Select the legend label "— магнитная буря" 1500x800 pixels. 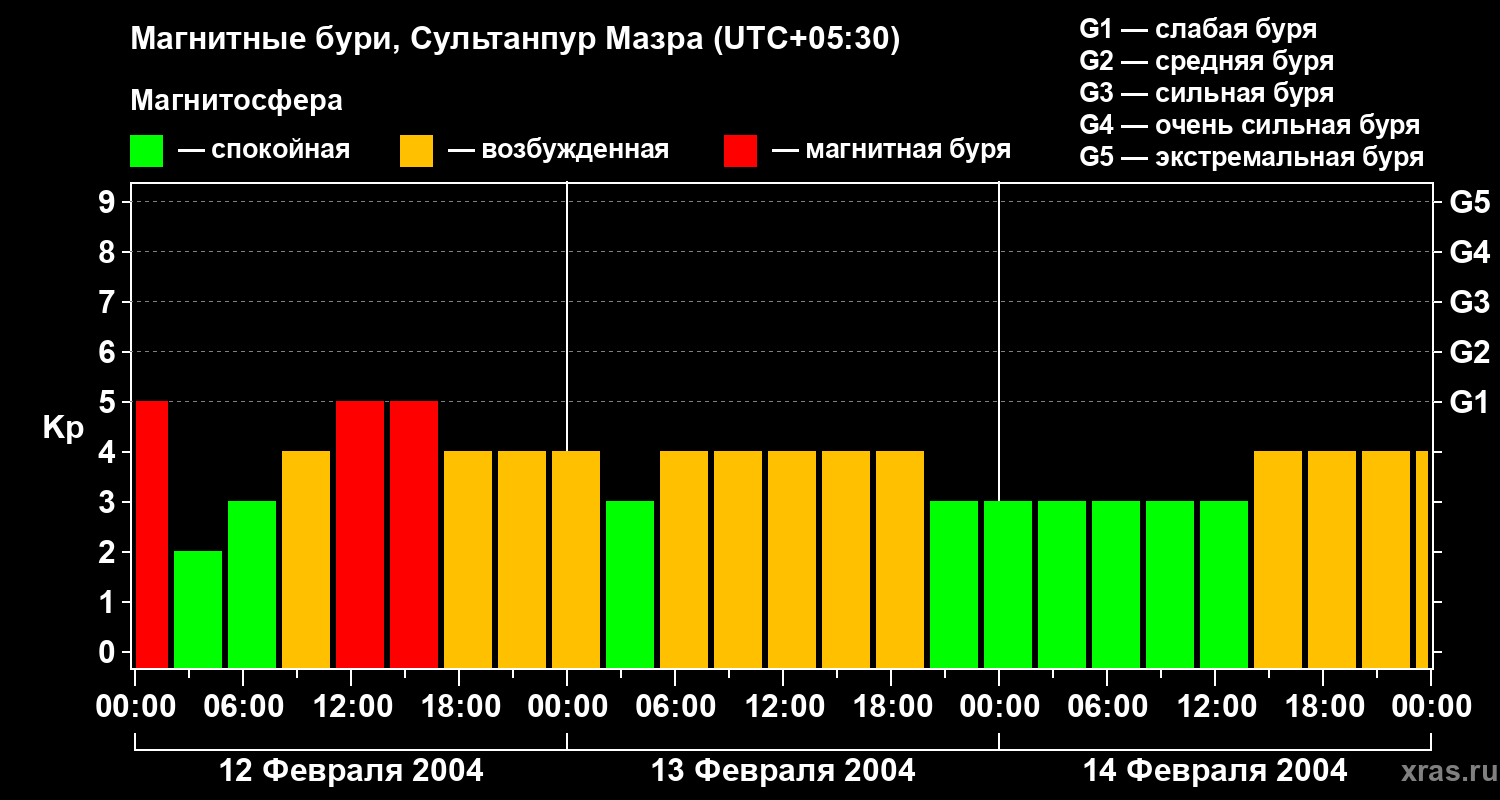click(x=892, y=150)
